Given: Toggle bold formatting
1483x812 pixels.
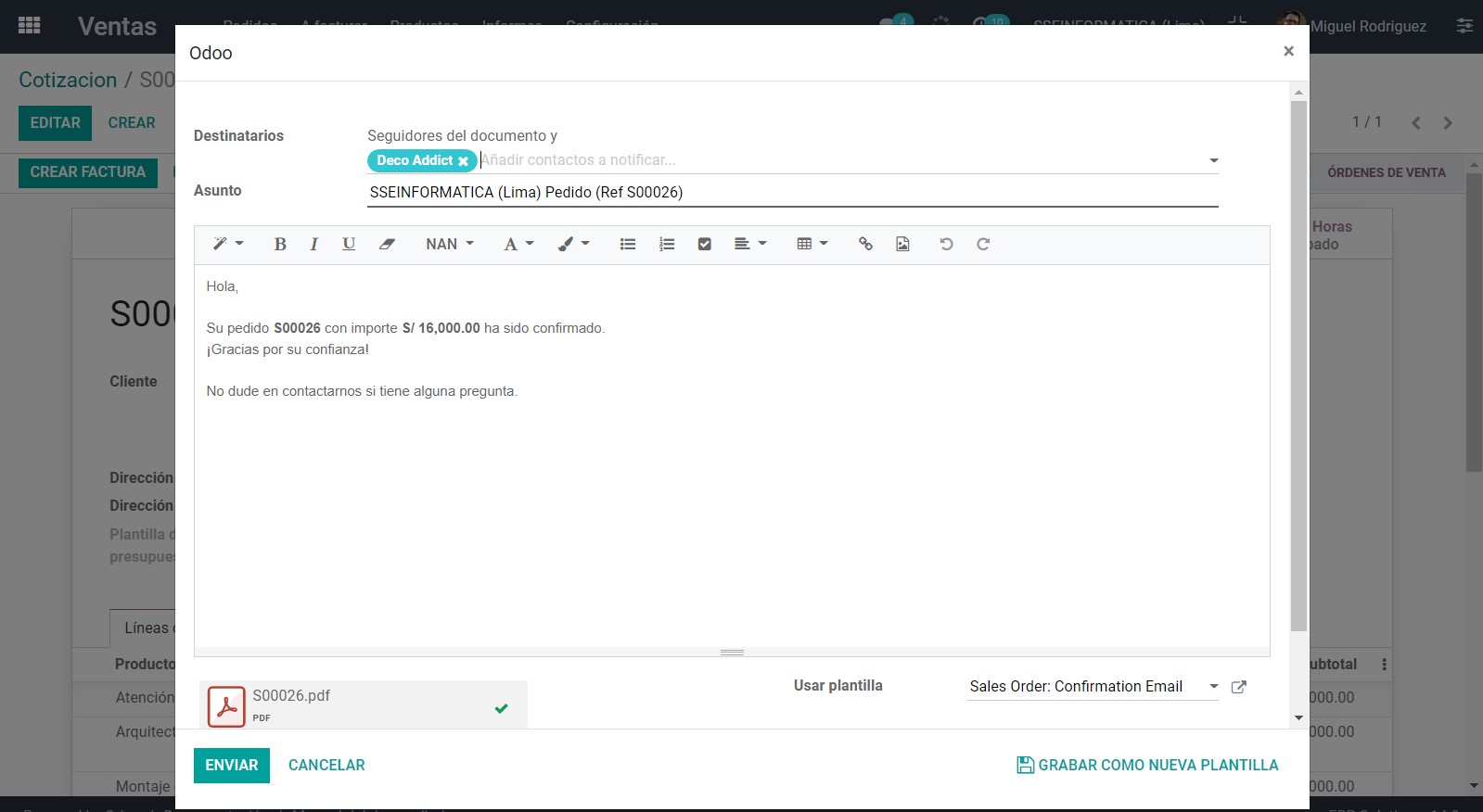Looking at the screenshot, I should coord(280,244).
